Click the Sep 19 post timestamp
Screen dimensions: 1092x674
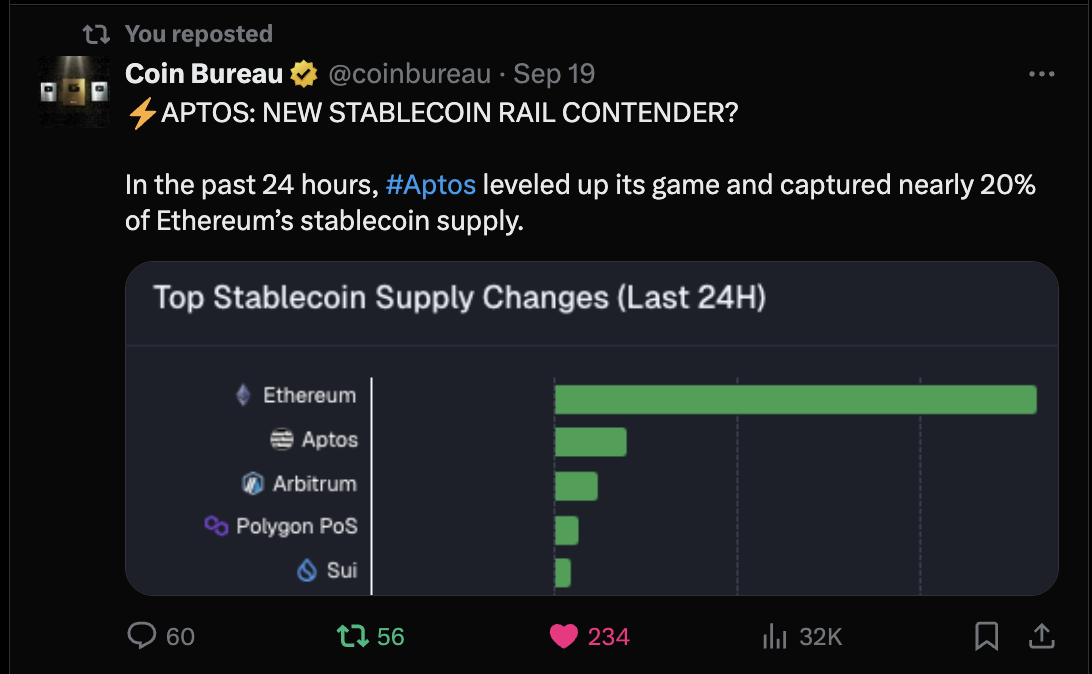554,74
